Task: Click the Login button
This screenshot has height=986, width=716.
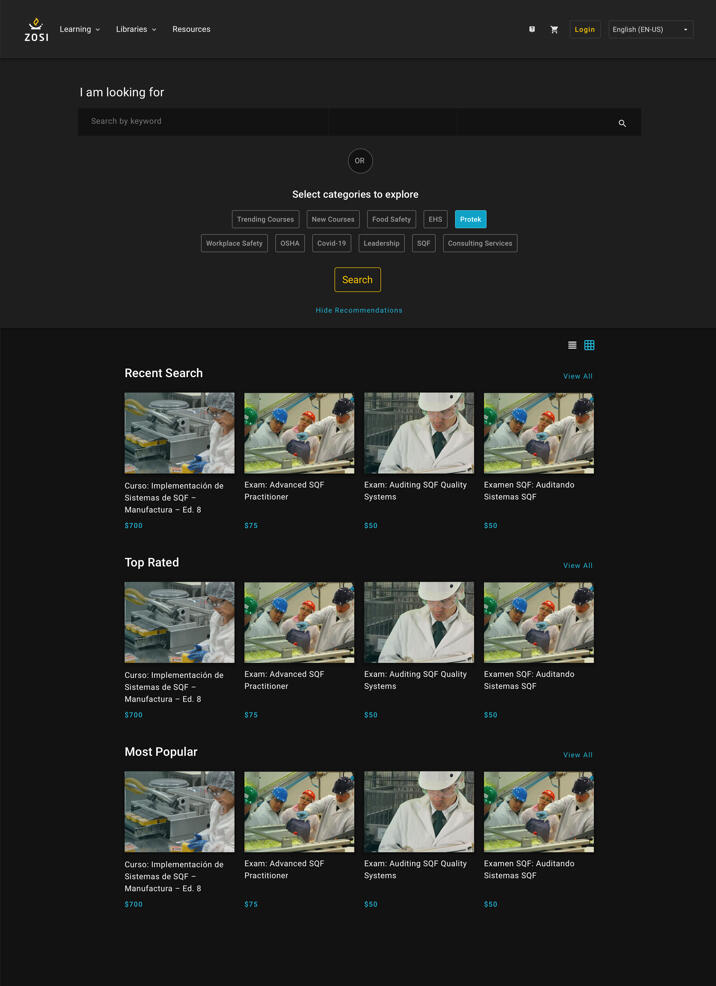Action: pyautogui.click(x=585, y=30)
